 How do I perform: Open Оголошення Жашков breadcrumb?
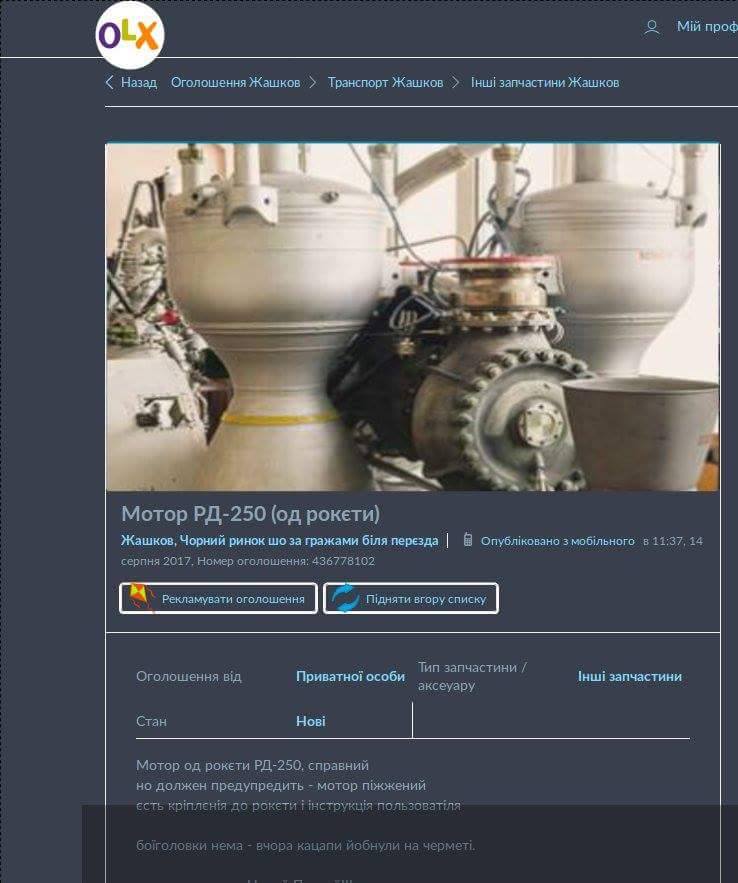point(235,82)
